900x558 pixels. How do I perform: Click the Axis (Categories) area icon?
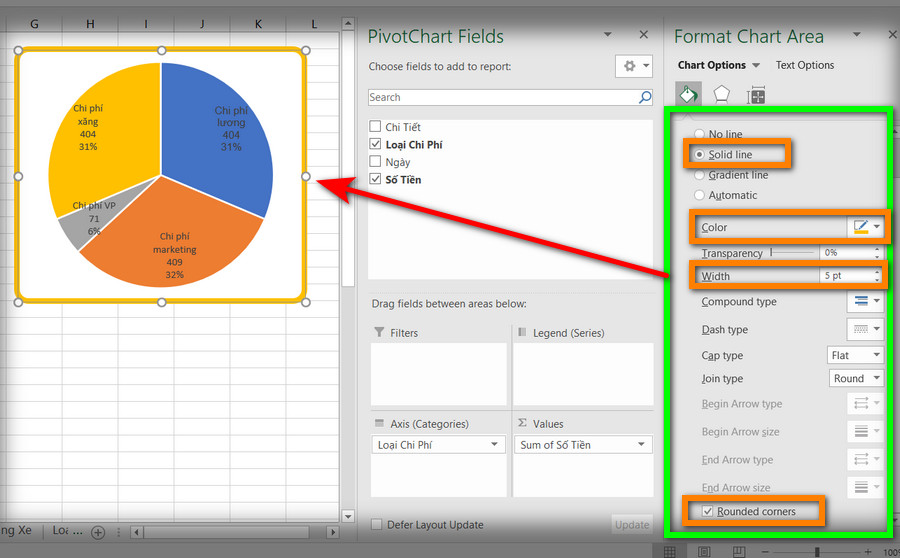coord(379,423)
